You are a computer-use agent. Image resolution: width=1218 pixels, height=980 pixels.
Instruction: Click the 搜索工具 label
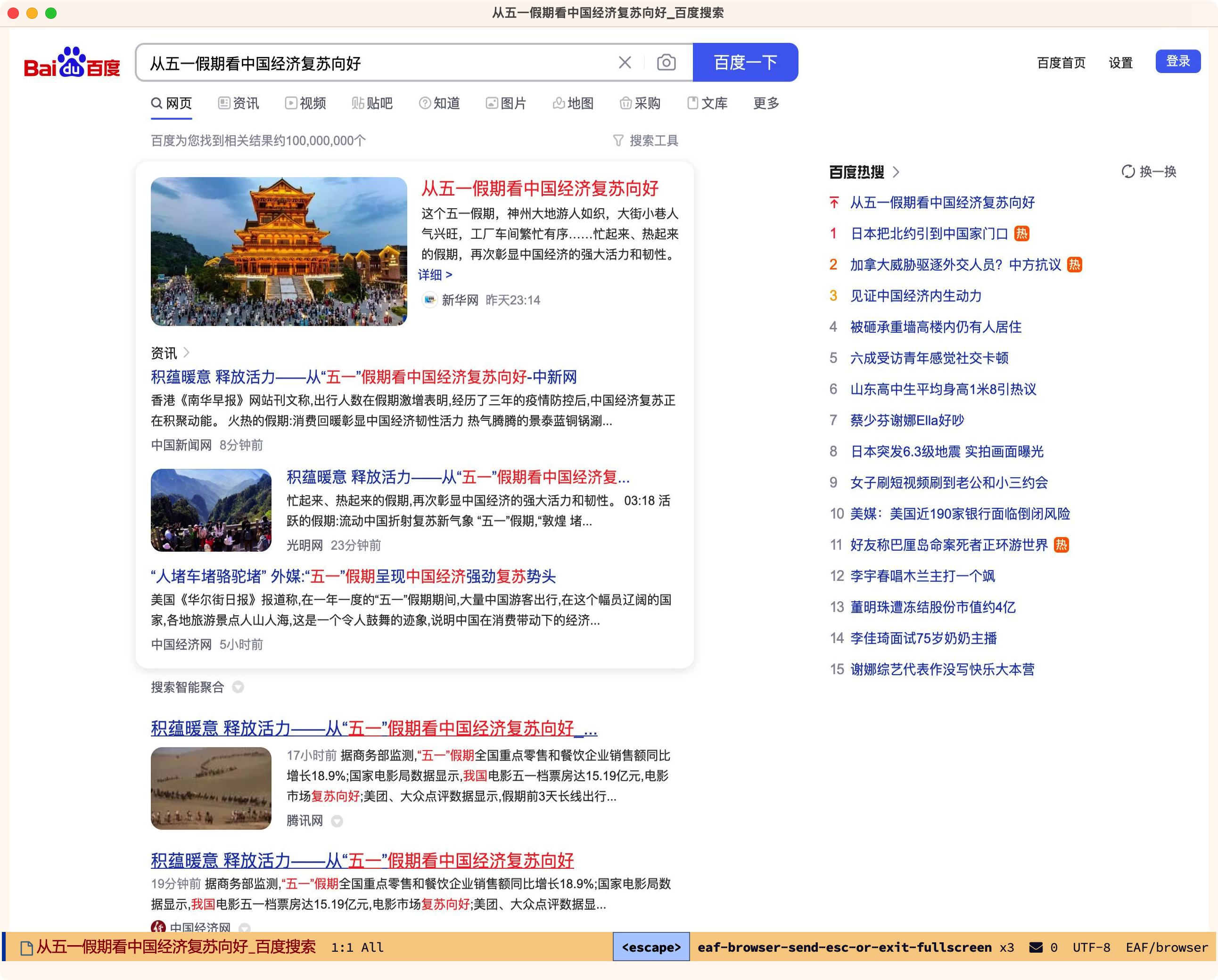(654, 140)
